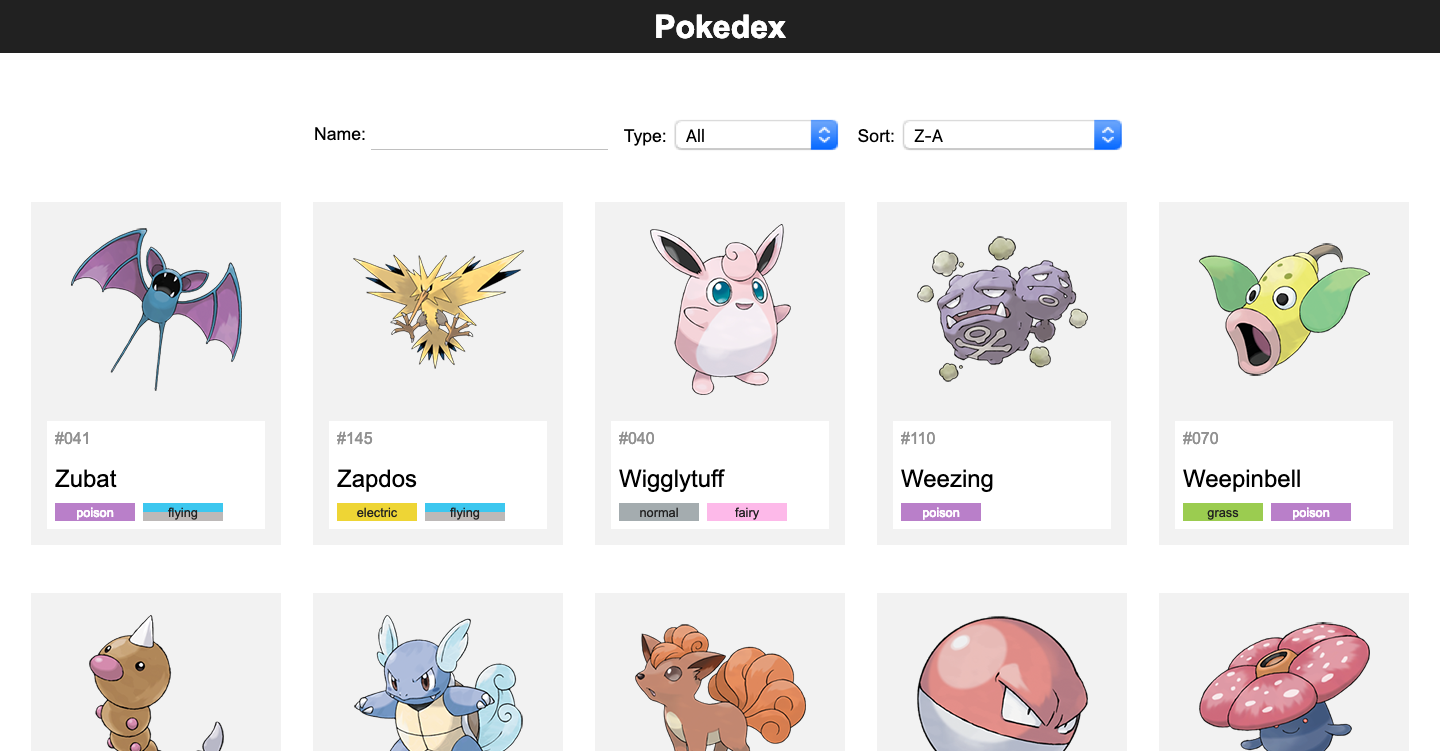Focus the Name search field
The height and width of the screenshot is (751, 1440).
489,135
